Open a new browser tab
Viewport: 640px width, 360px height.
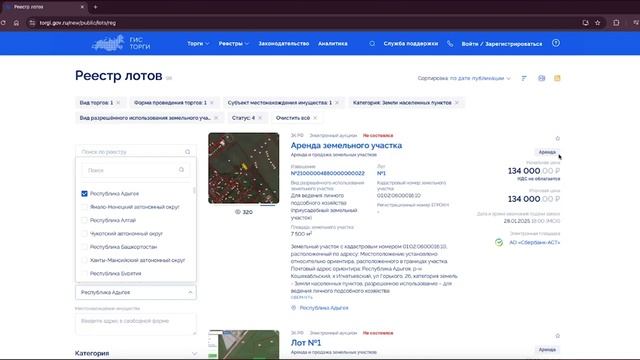coord(96,7)
